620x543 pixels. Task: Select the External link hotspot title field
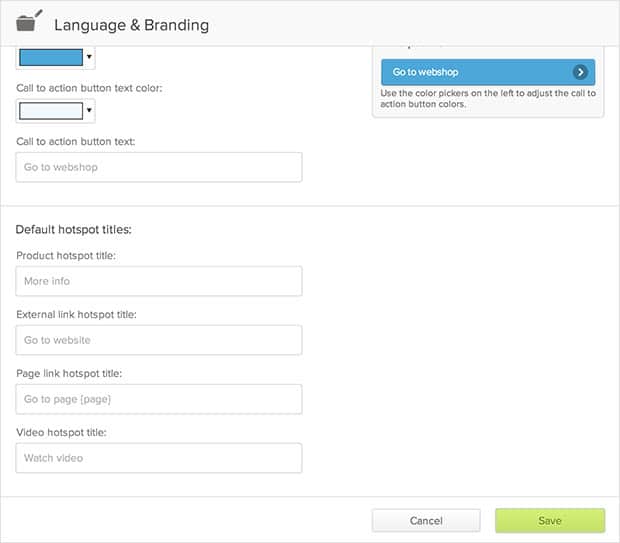[x=159, y=340]
